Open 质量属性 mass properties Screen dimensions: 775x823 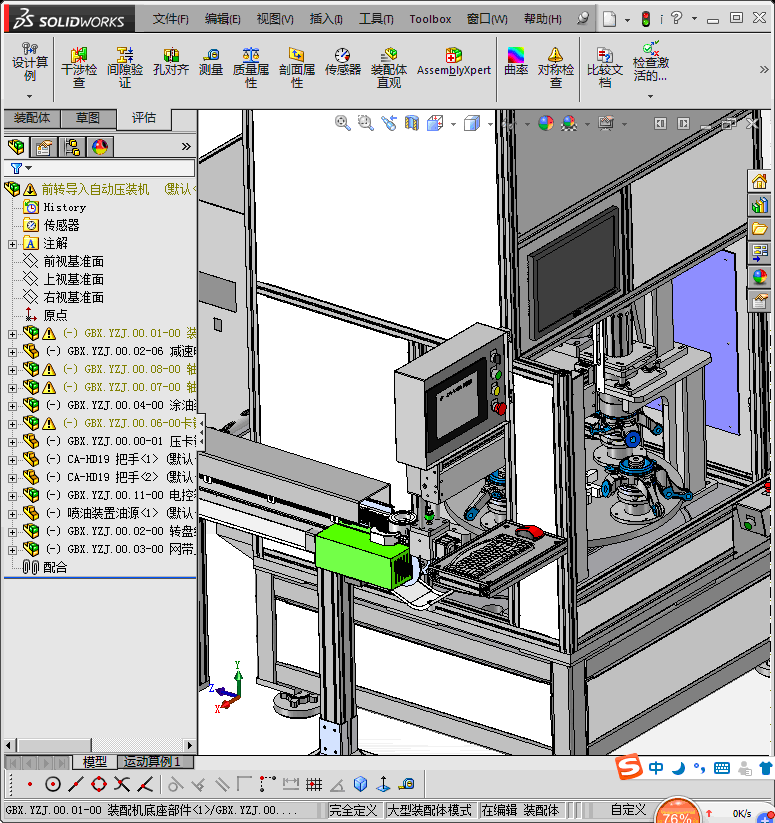(251, 68)
